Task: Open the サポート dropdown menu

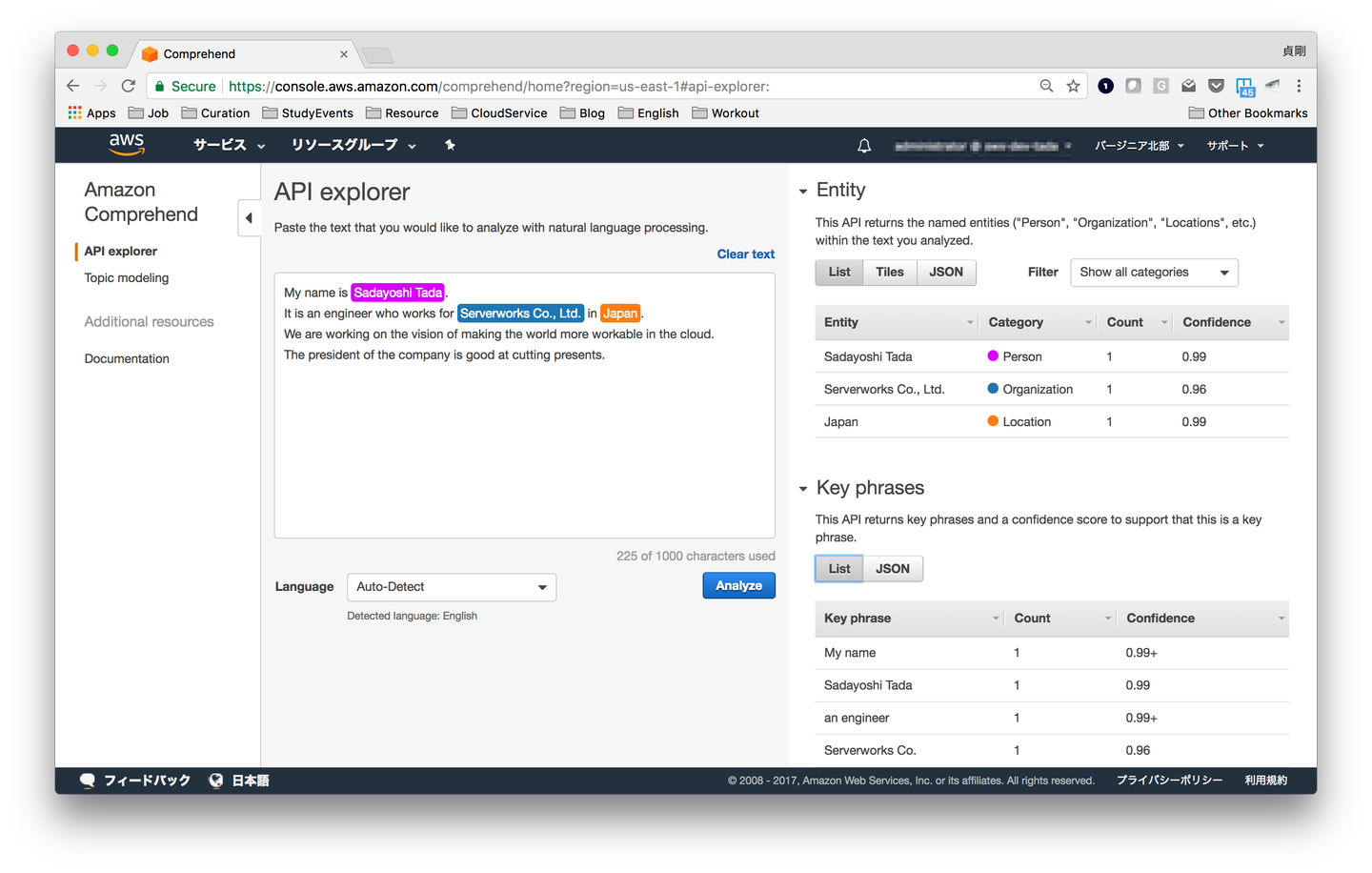Action: pos(1236,146)
